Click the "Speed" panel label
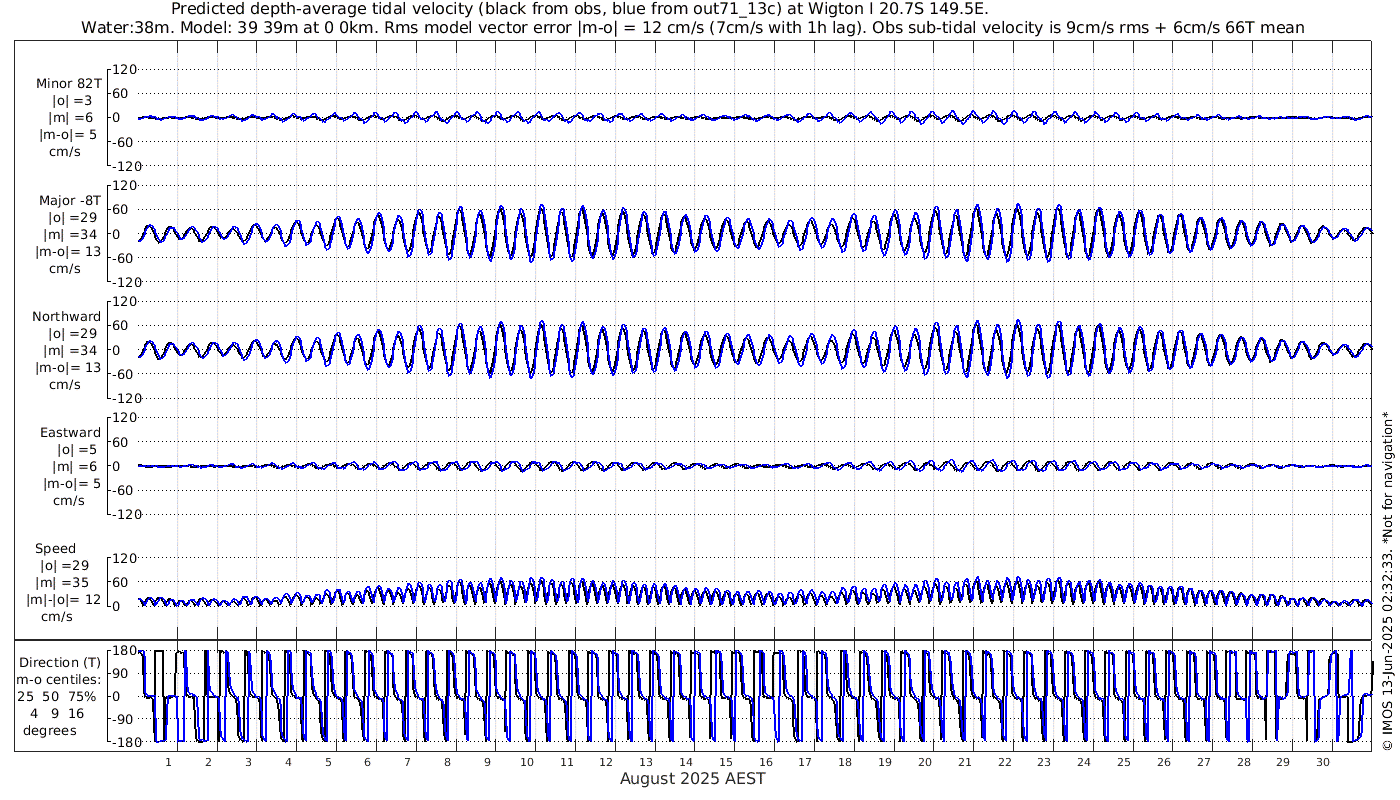 (55, 549)
